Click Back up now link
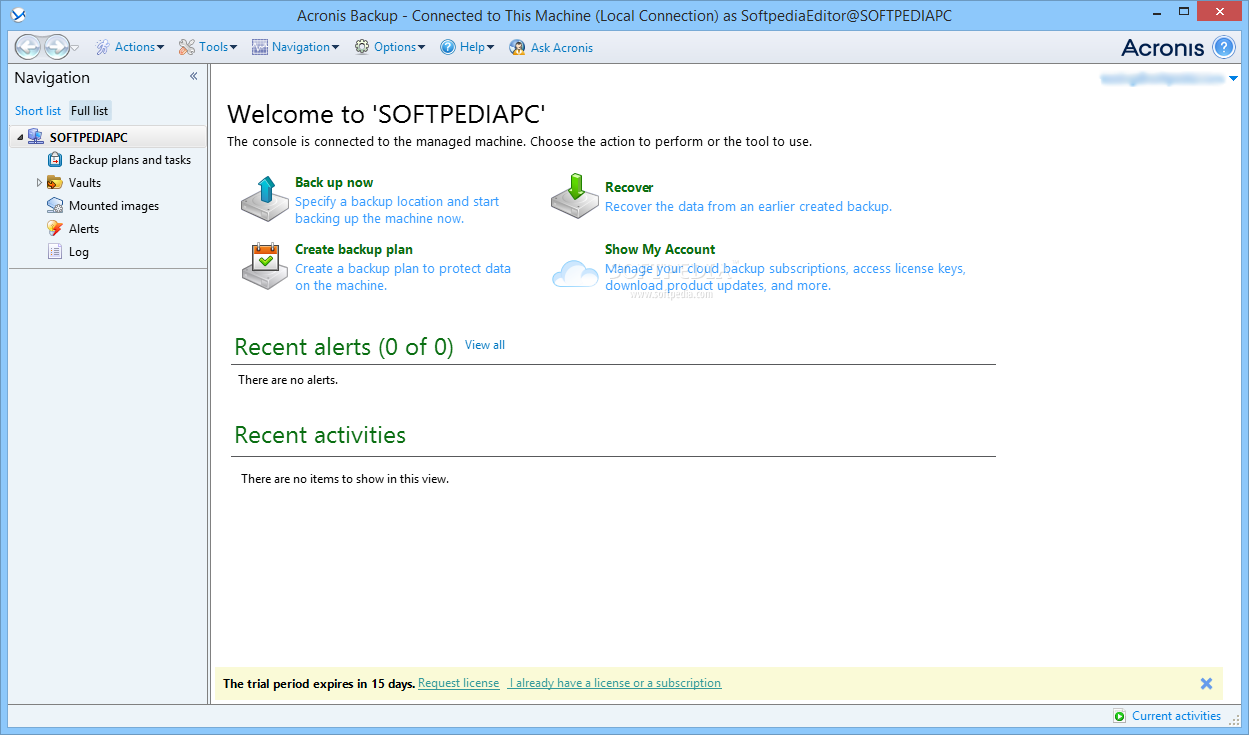 tap(334, 183)
